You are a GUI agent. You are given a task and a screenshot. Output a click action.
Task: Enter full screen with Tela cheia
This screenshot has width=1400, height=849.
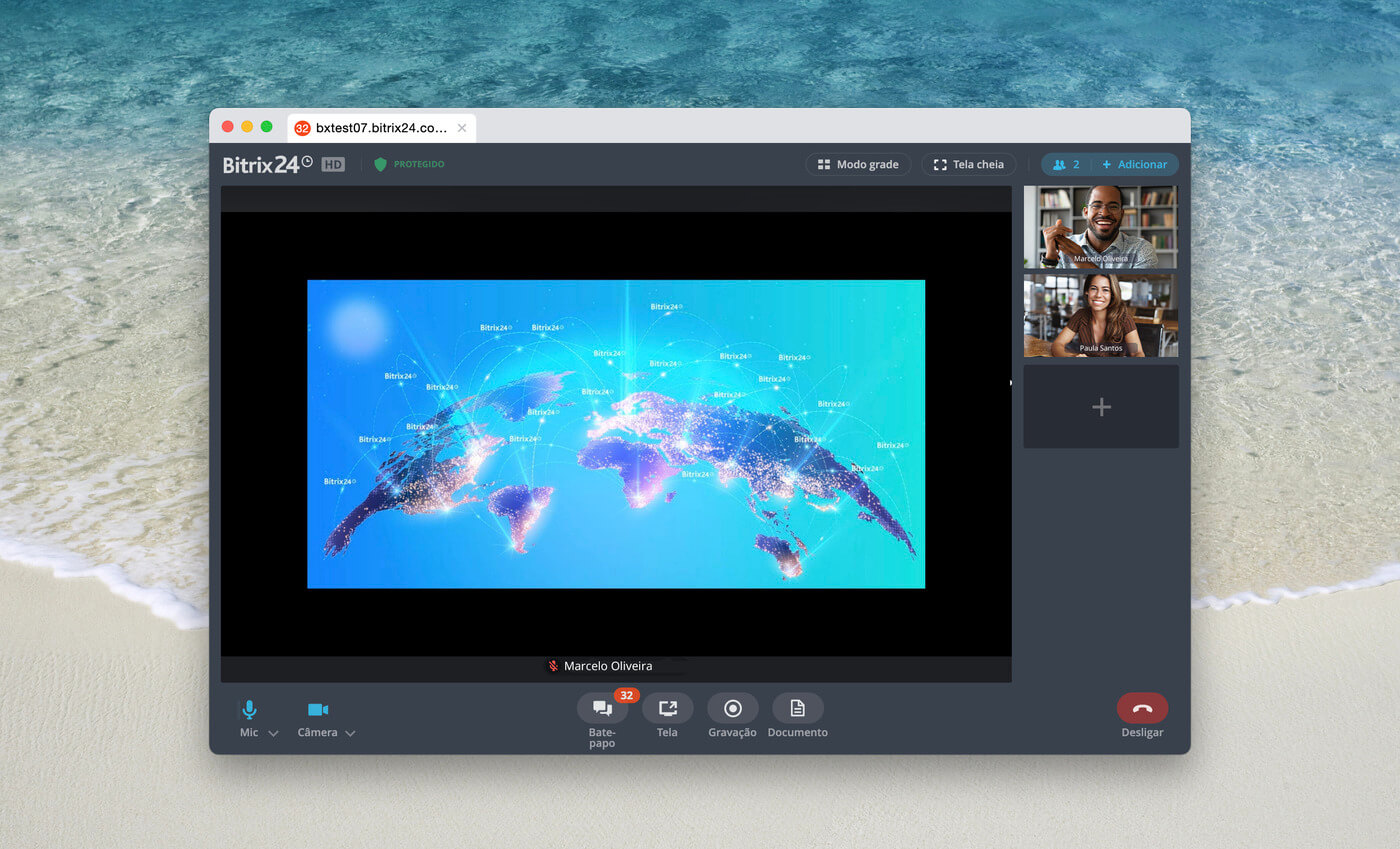(968, 164)
